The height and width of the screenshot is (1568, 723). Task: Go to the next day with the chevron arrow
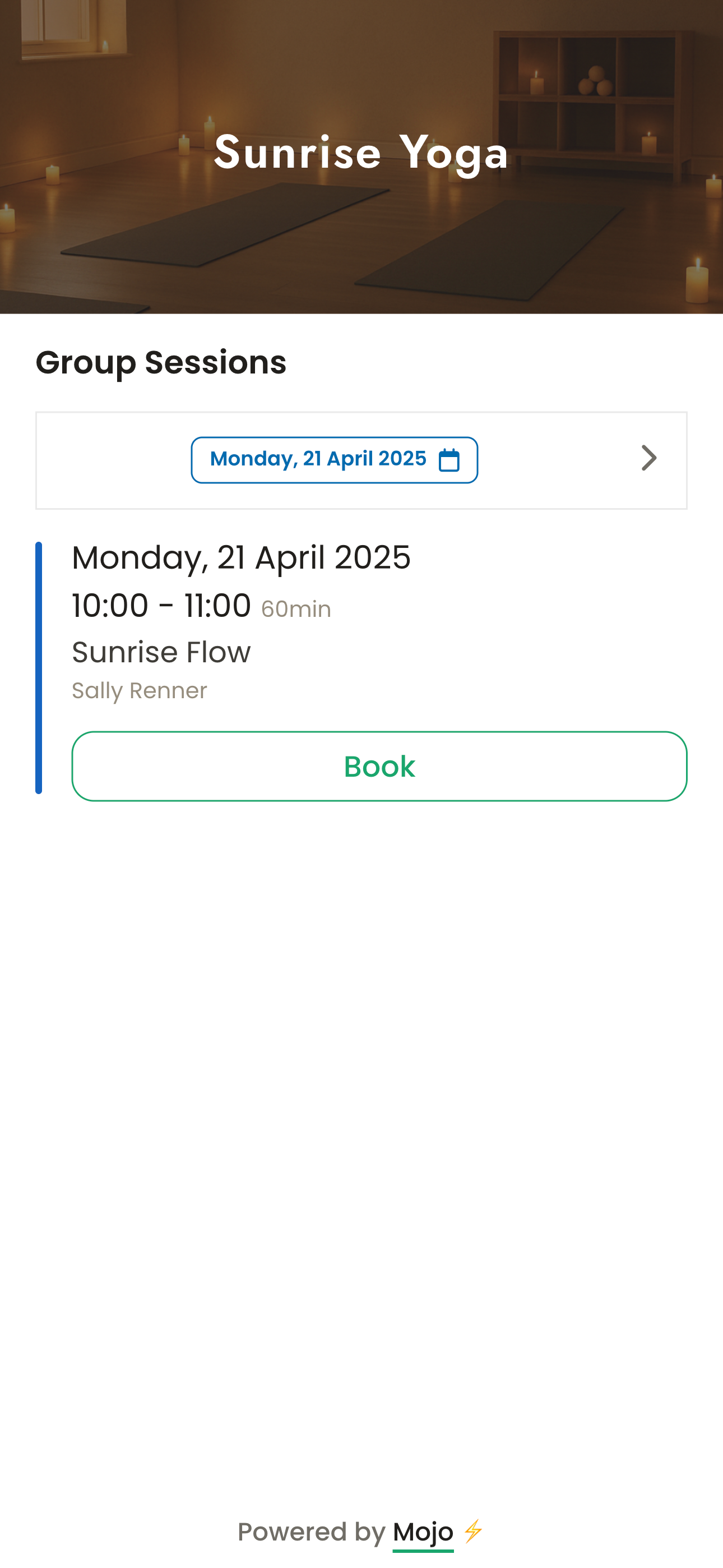pos(649,458)
